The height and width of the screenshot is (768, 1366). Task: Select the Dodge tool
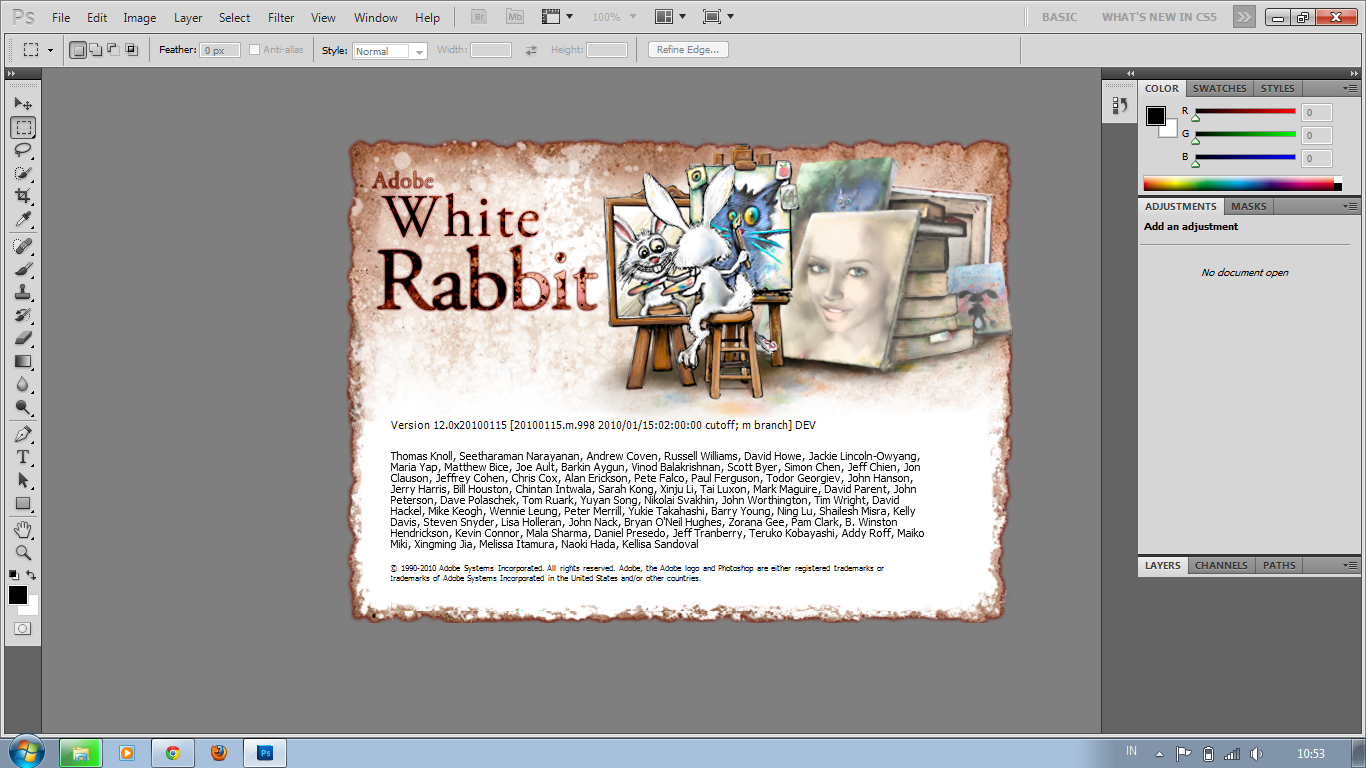[23, 407]
